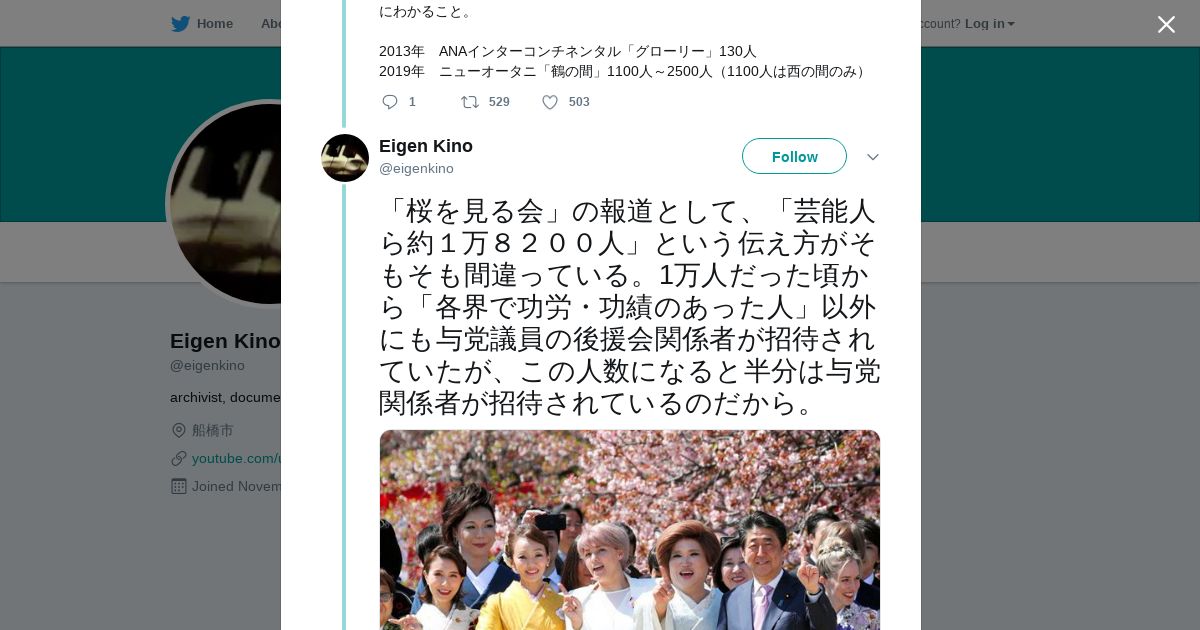Screen dimensions: 1200x630
Task: Click the @eigenkino handle in tweet
Action: click(416, 169)
